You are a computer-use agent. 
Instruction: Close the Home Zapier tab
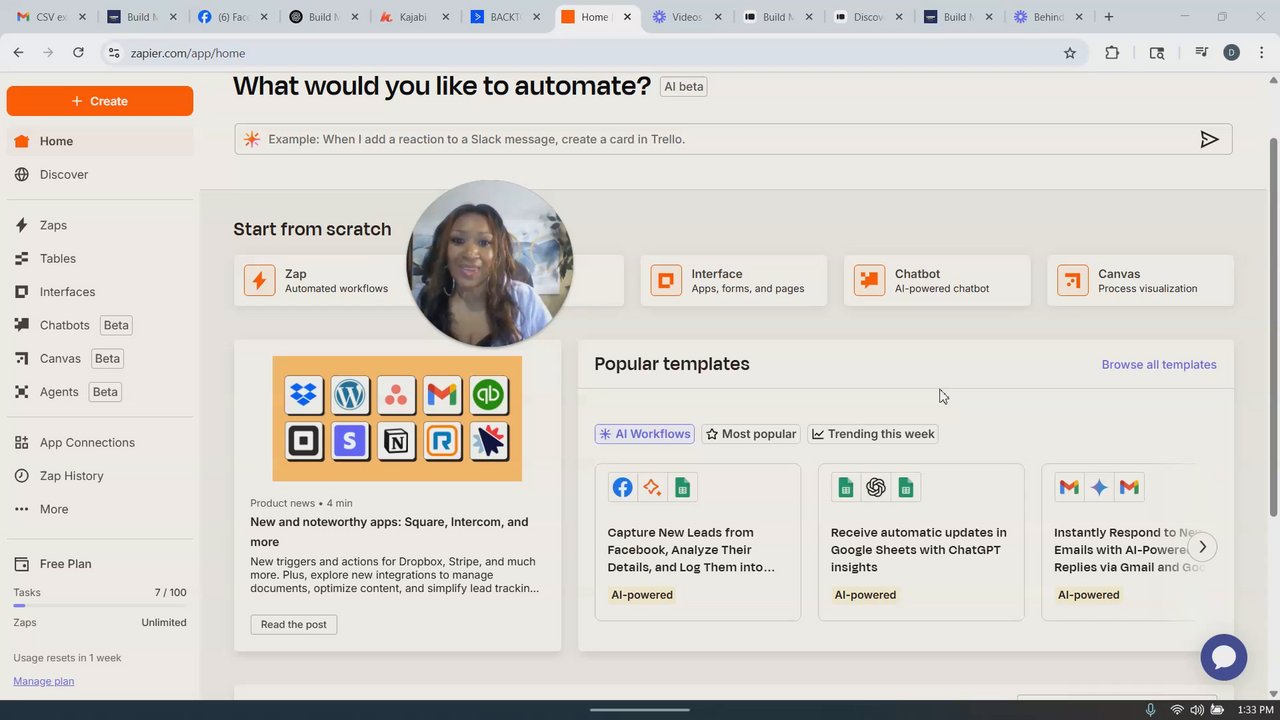(x=627, y=17)
